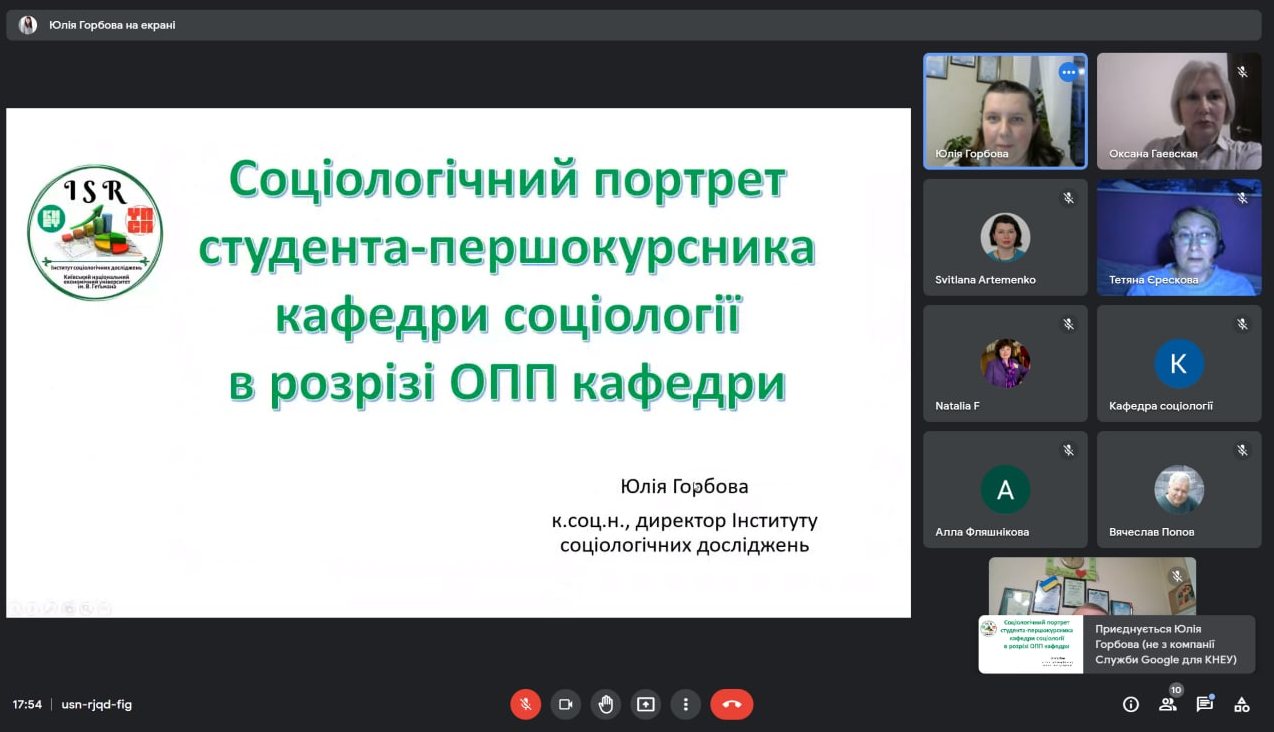Raise your hand in the meeting
The width and height of the screenshot is (1274, 732).
coord(605,704)
